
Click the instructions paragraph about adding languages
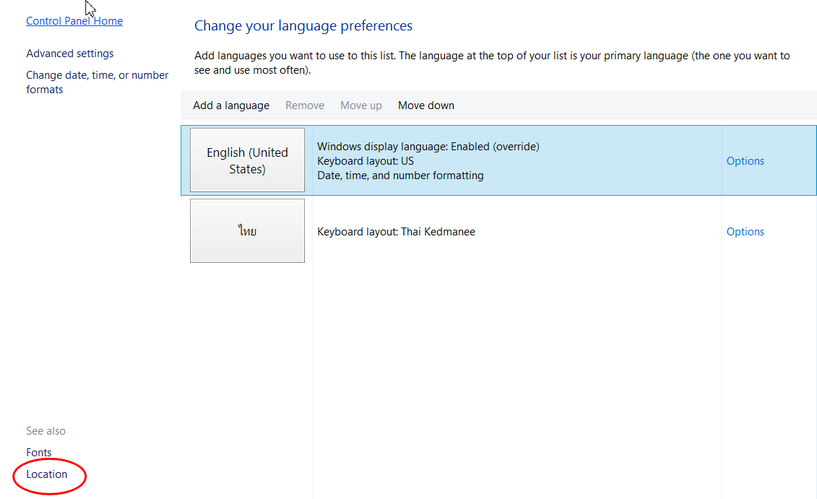tap(491, 63)
